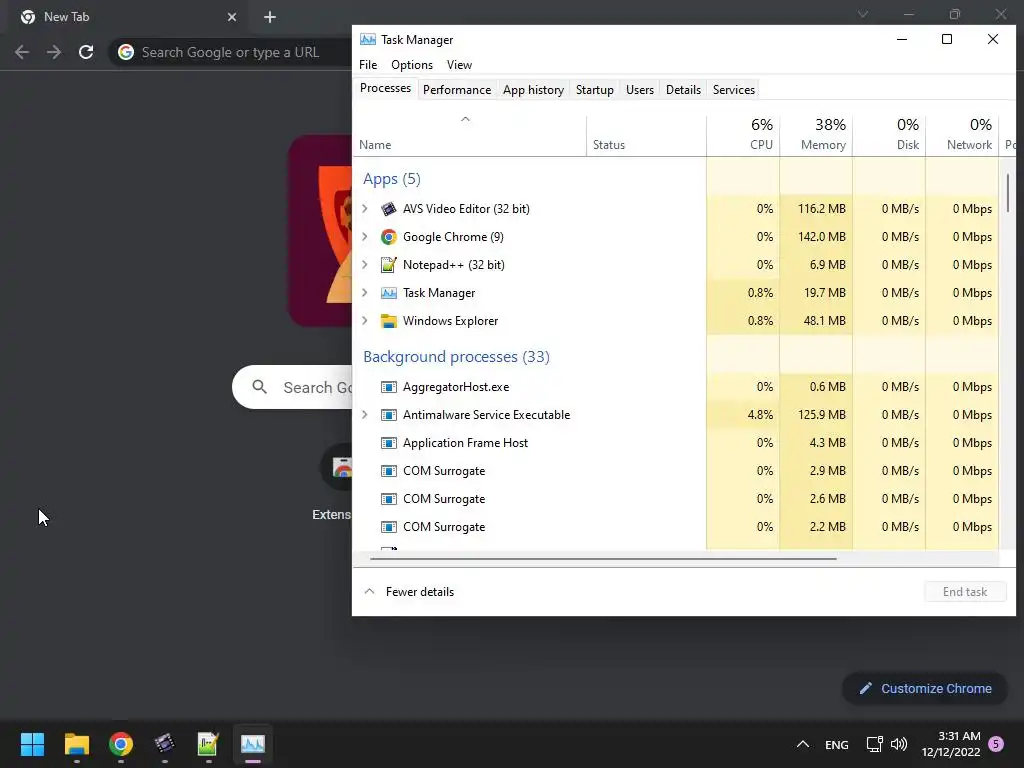This screenshot has width=1024, height=768.
Task: Click the Customize Chrome button
Action: (x=925, y=688)
